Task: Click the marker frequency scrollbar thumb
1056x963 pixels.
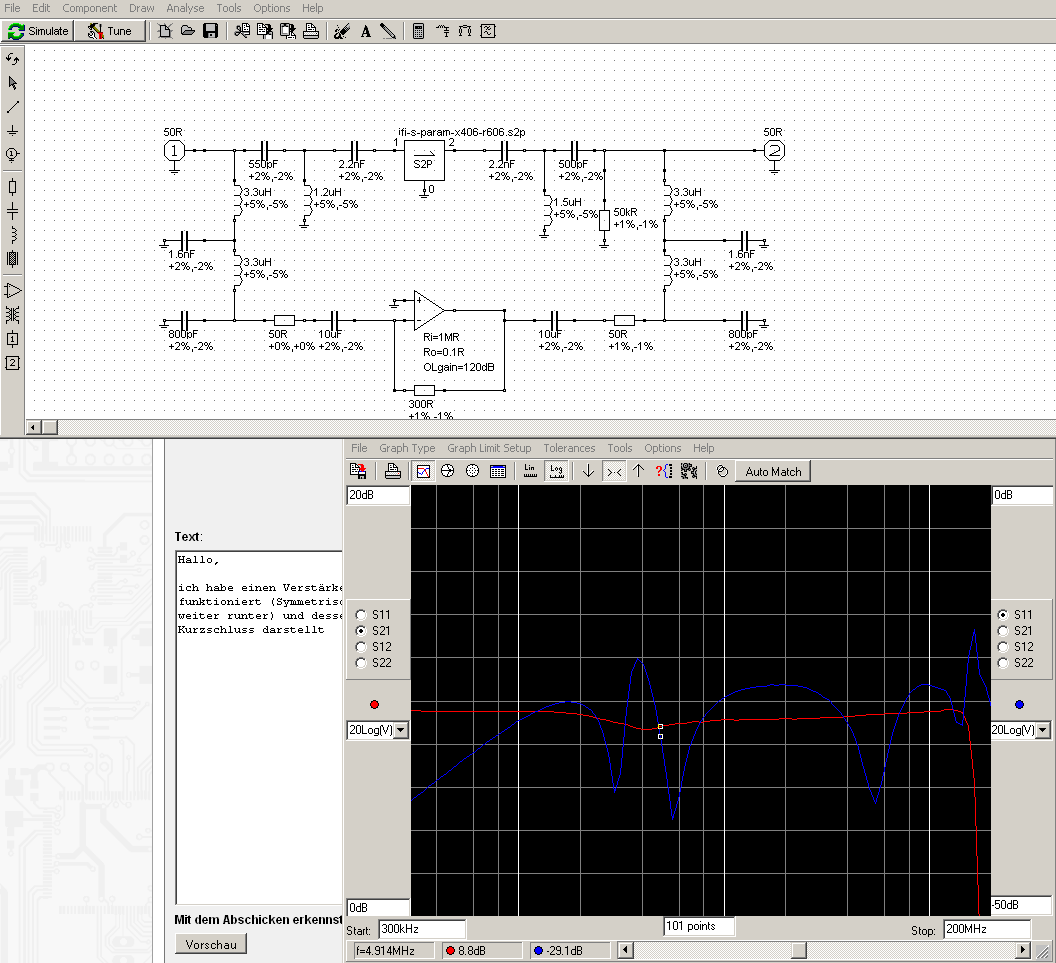Action: point(799,950)
